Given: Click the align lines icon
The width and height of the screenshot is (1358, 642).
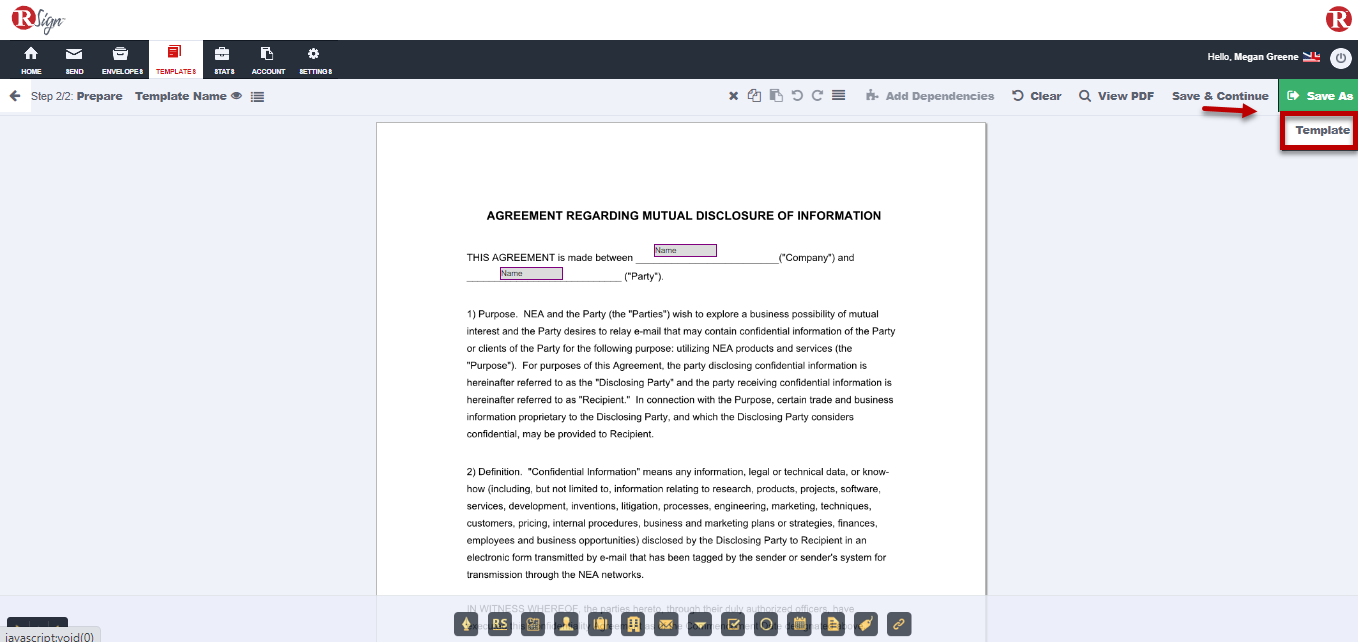Looking at the screenshot, I should [x=839, y=96].
